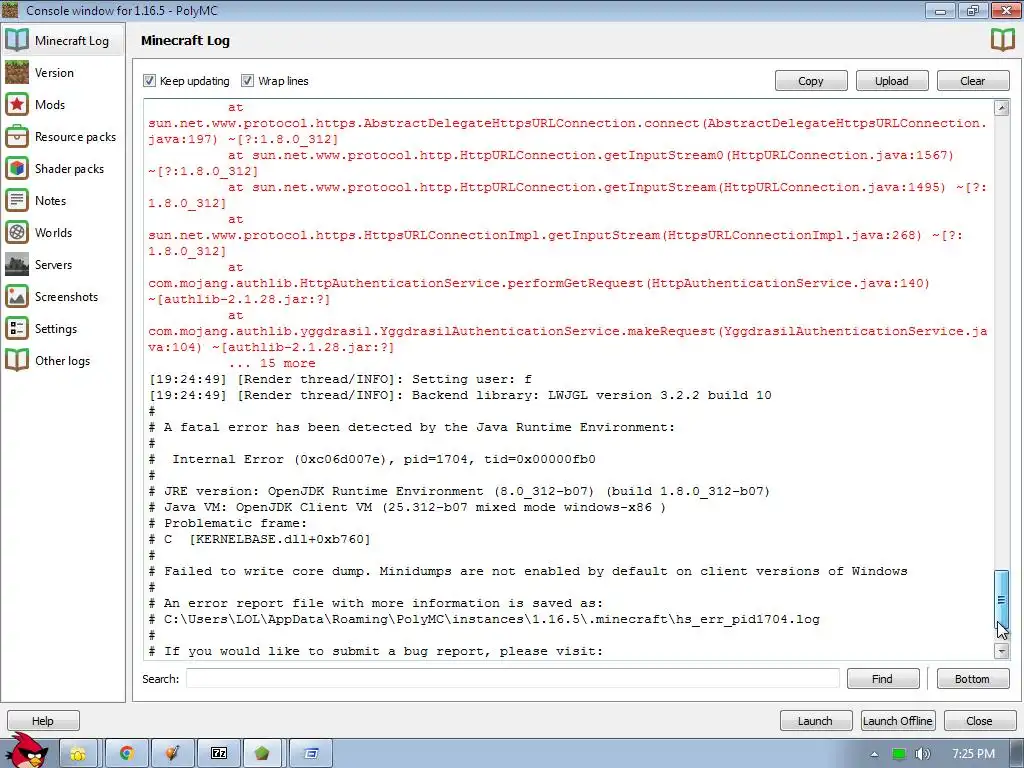Click the 'KERNELBASE.dll+0xb760' log line
1024x768 pixels.
(x=259, y=539)
